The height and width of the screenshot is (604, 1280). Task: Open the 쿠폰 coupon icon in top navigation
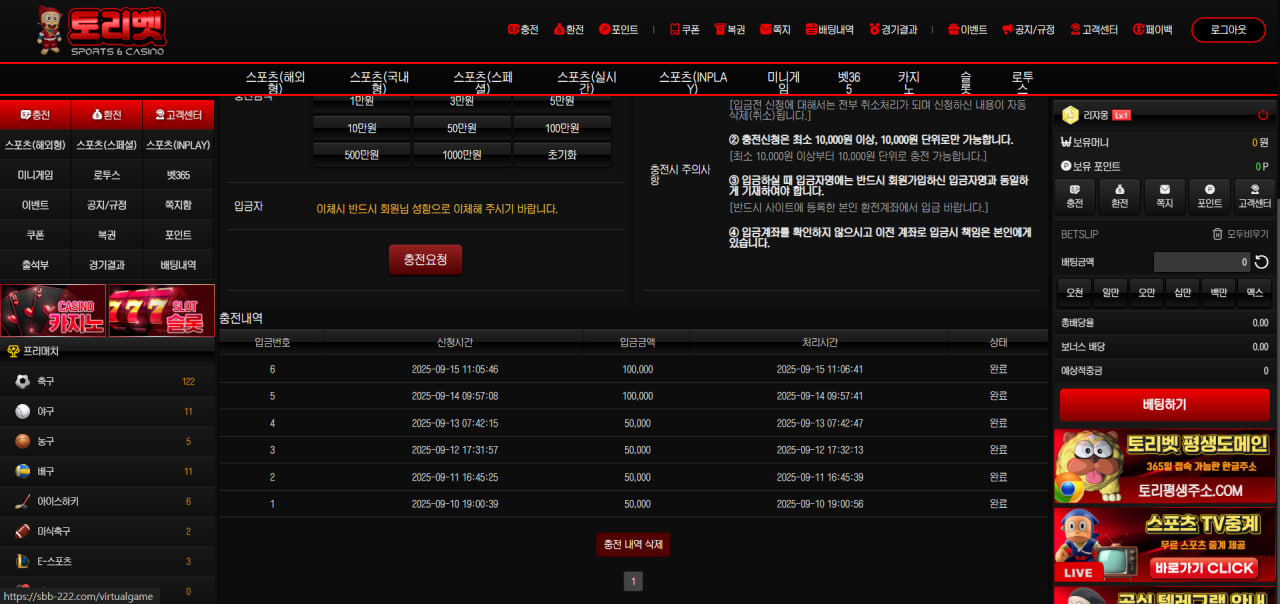[x=675, y=30]
